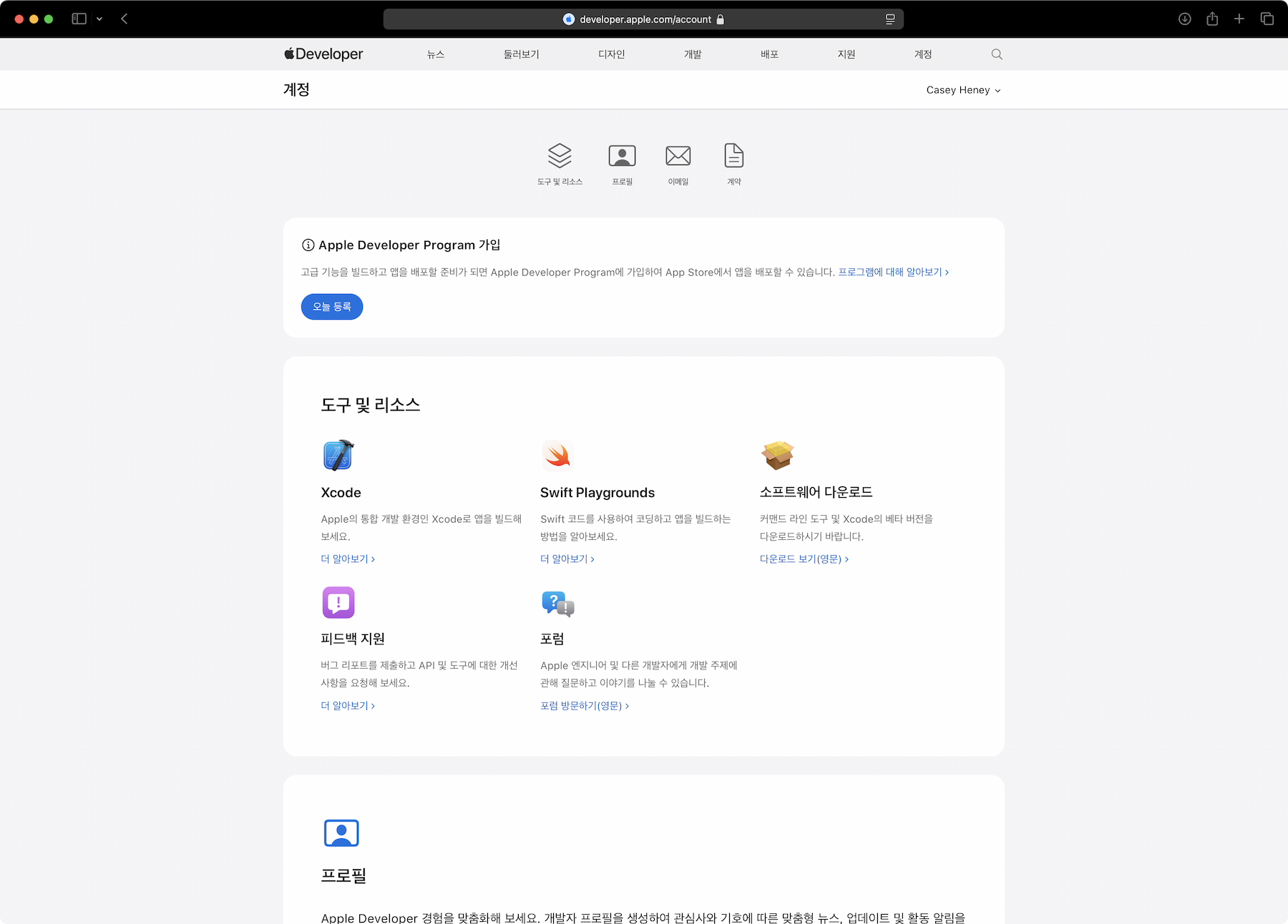Viewport: 1288px width, 924px height.
Task: Follow the 포럼 방문하기(영문) link
Action: pos(584,706)
